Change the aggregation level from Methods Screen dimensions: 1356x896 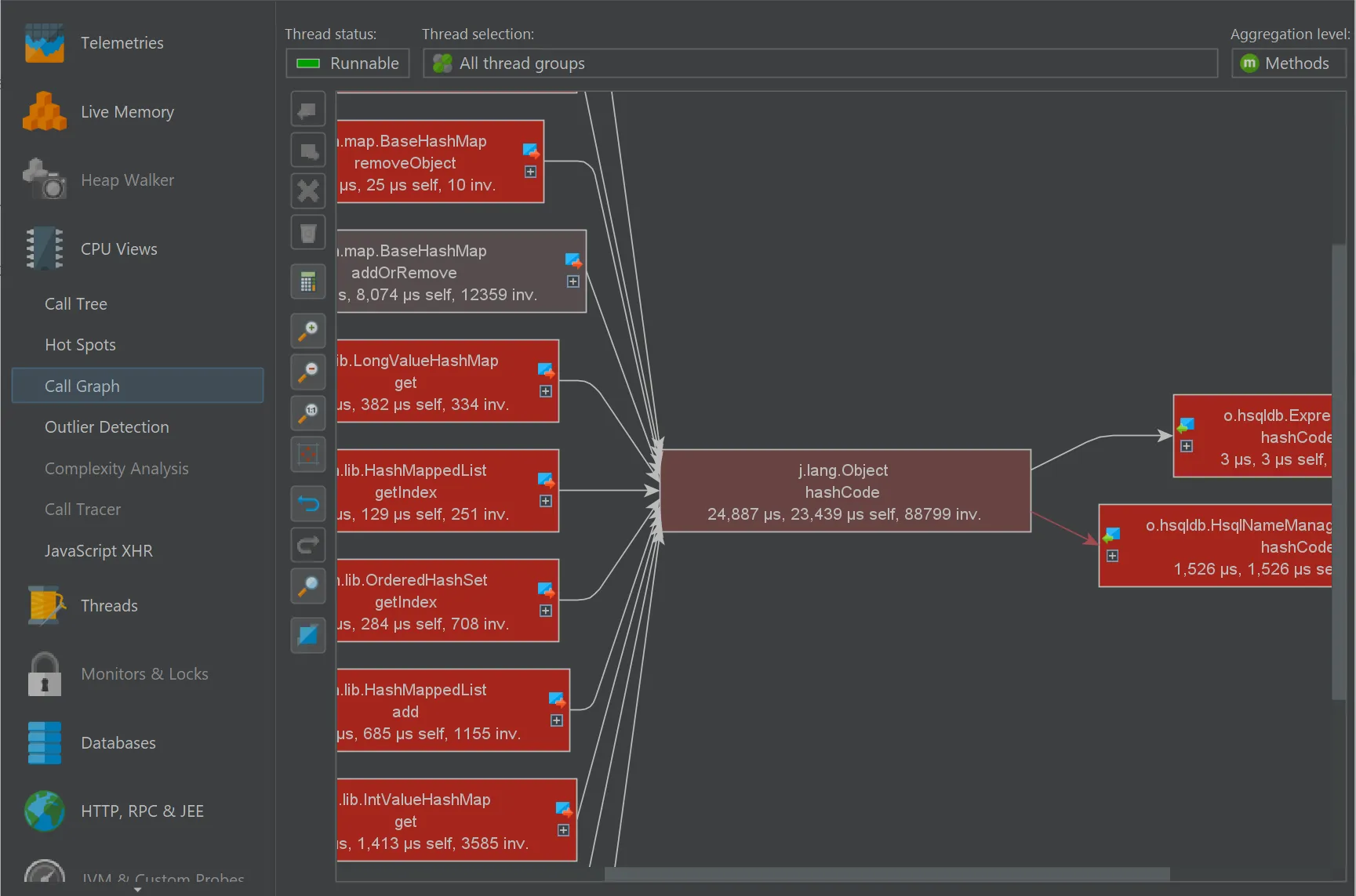tap(1288, 63)
